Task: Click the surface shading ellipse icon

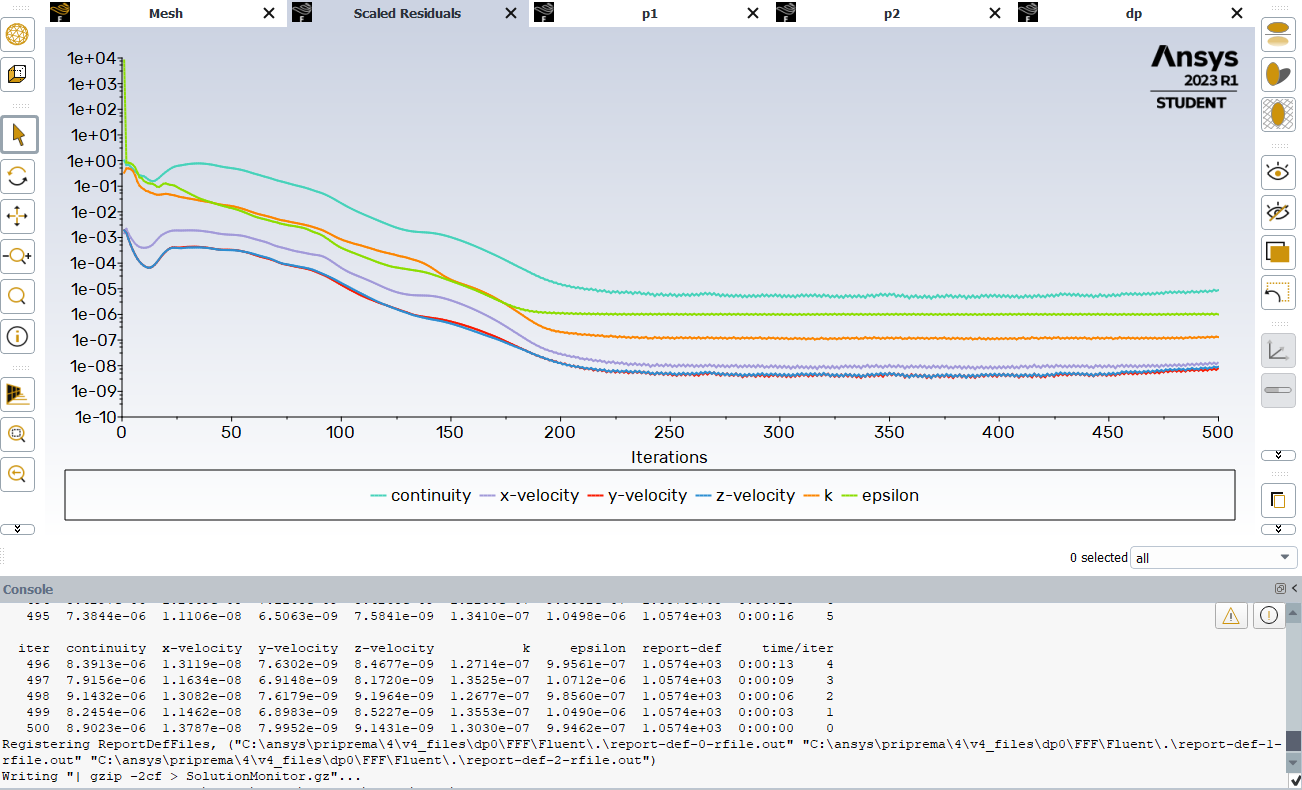Action: pyautogui.click(x=1278, y=74)
